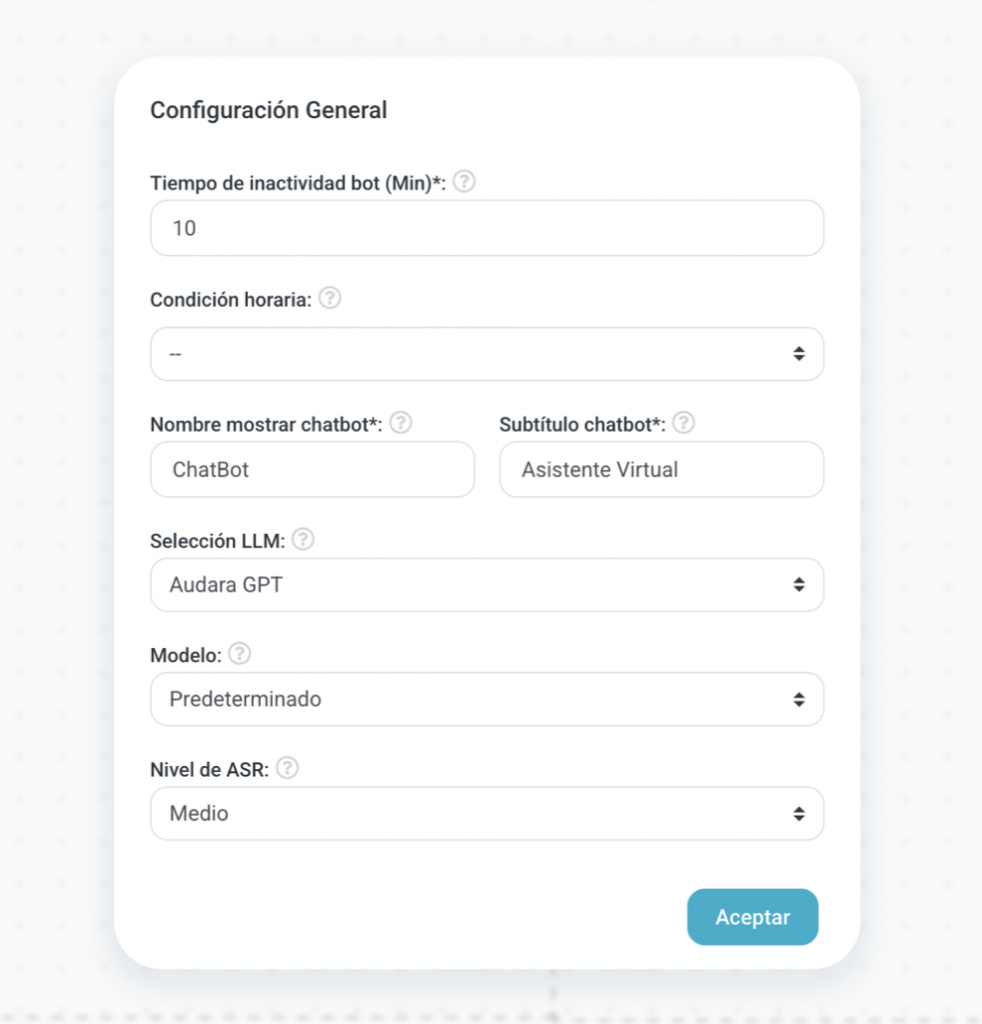Click the Selección LLM label text

point(217,541)
